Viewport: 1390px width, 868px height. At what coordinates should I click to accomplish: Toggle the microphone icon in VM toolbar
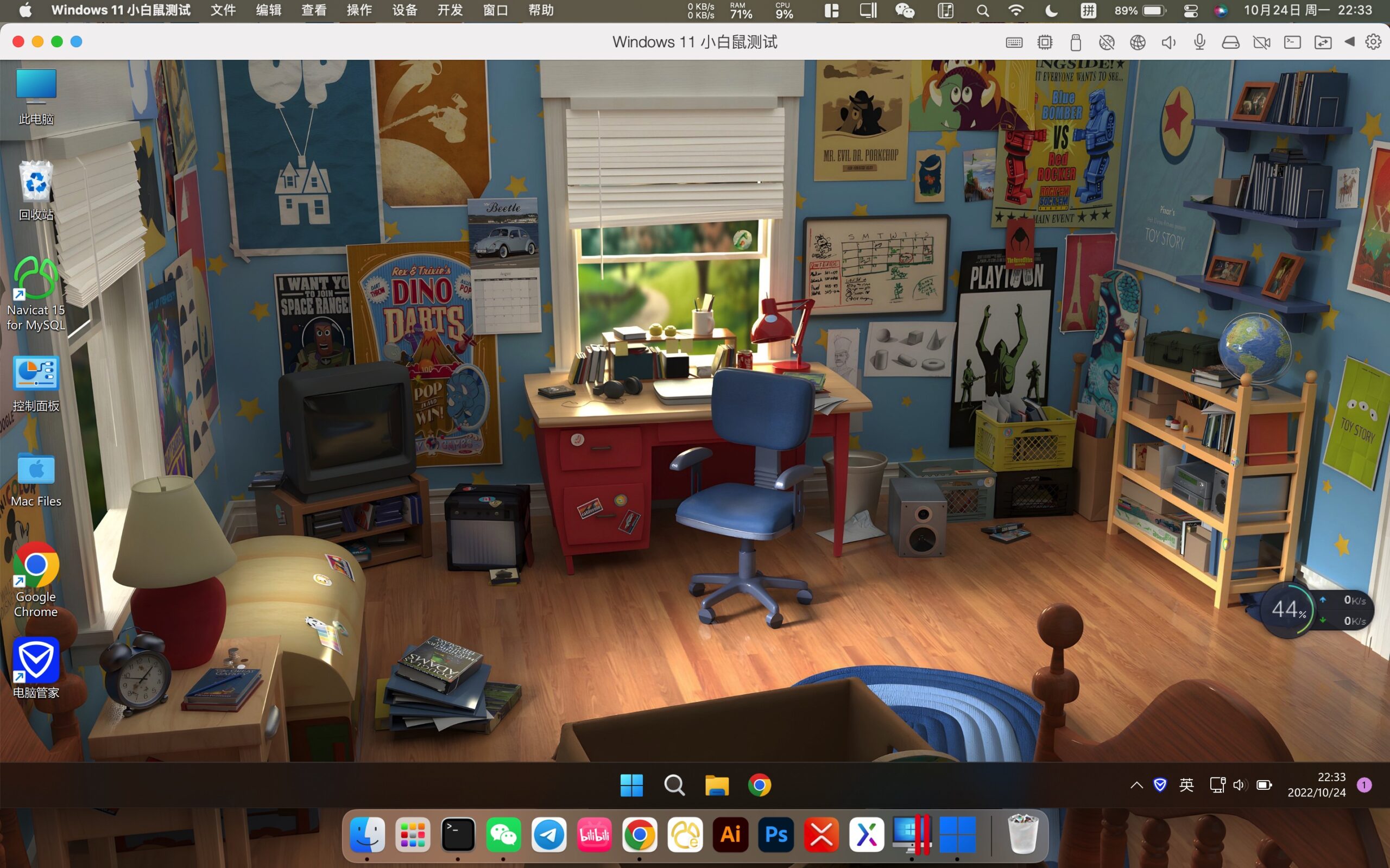[1199, 42]
